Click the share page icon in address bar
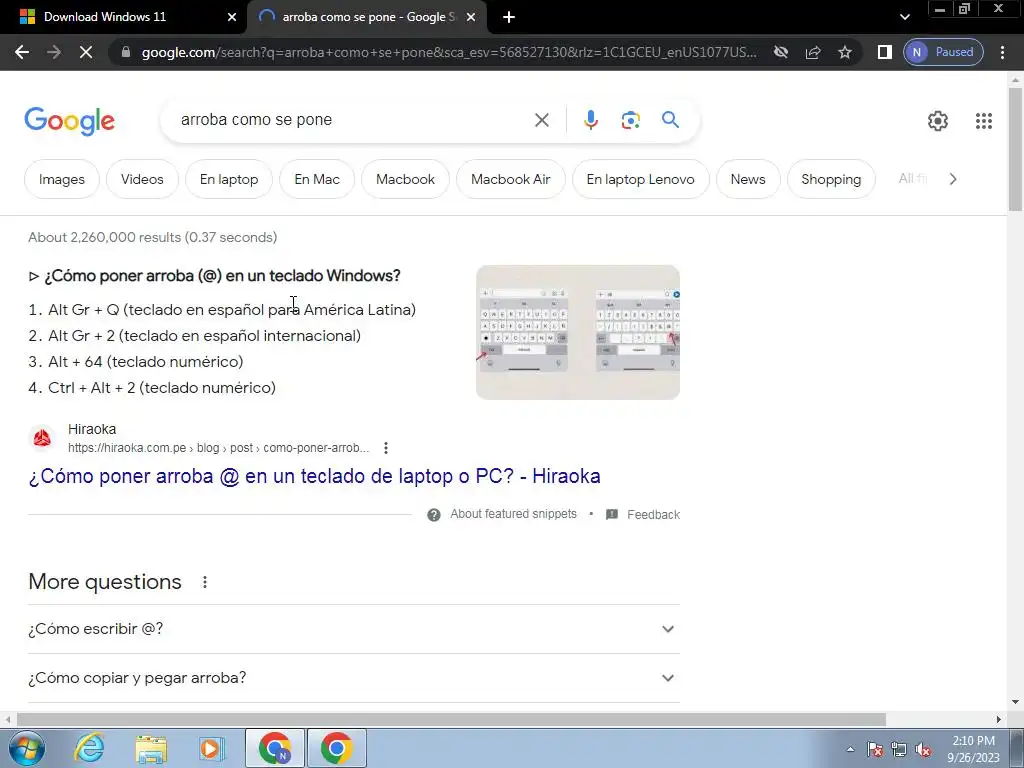 (x=813, y=52)
